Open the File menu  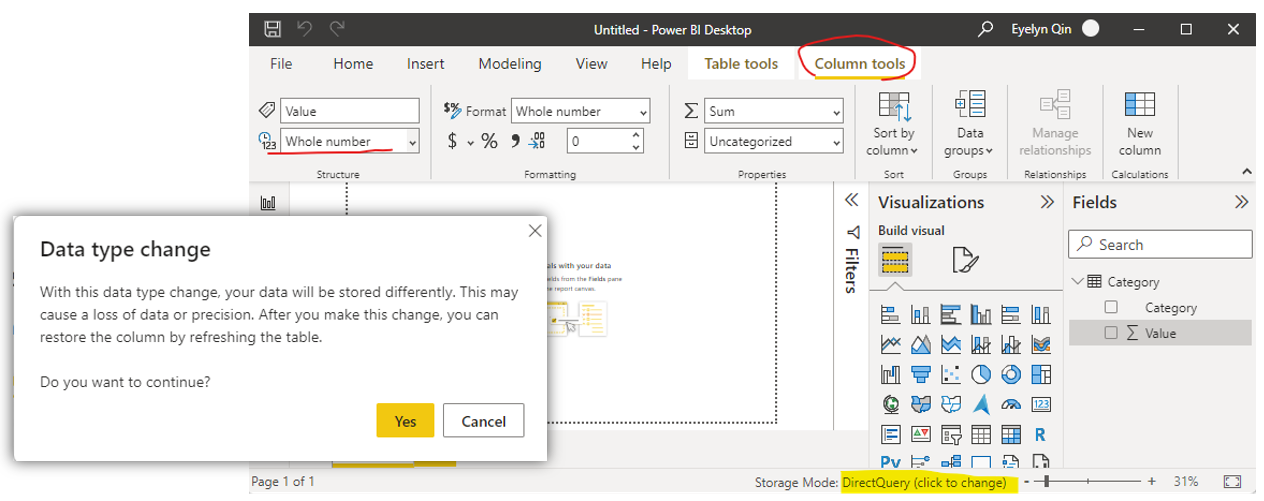point(281,63)
